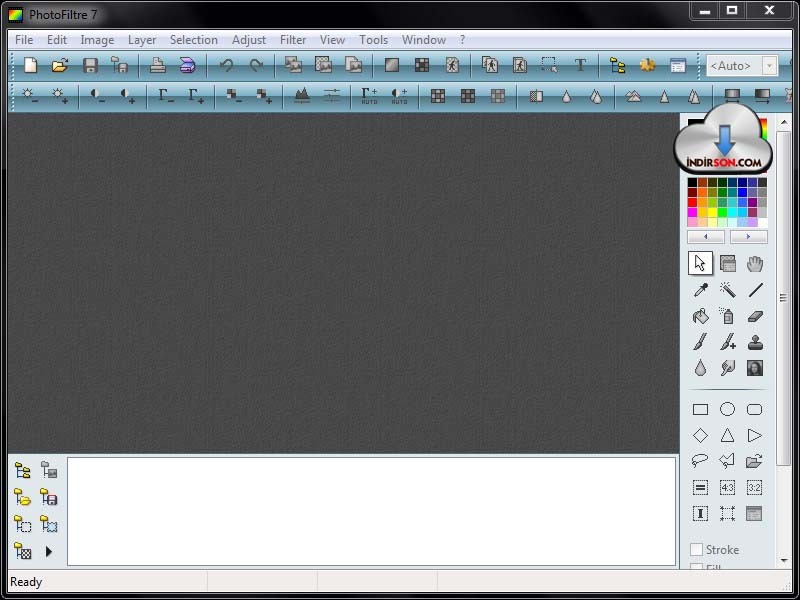Save the image using the floppy disk icon

[x=90, y=65]
